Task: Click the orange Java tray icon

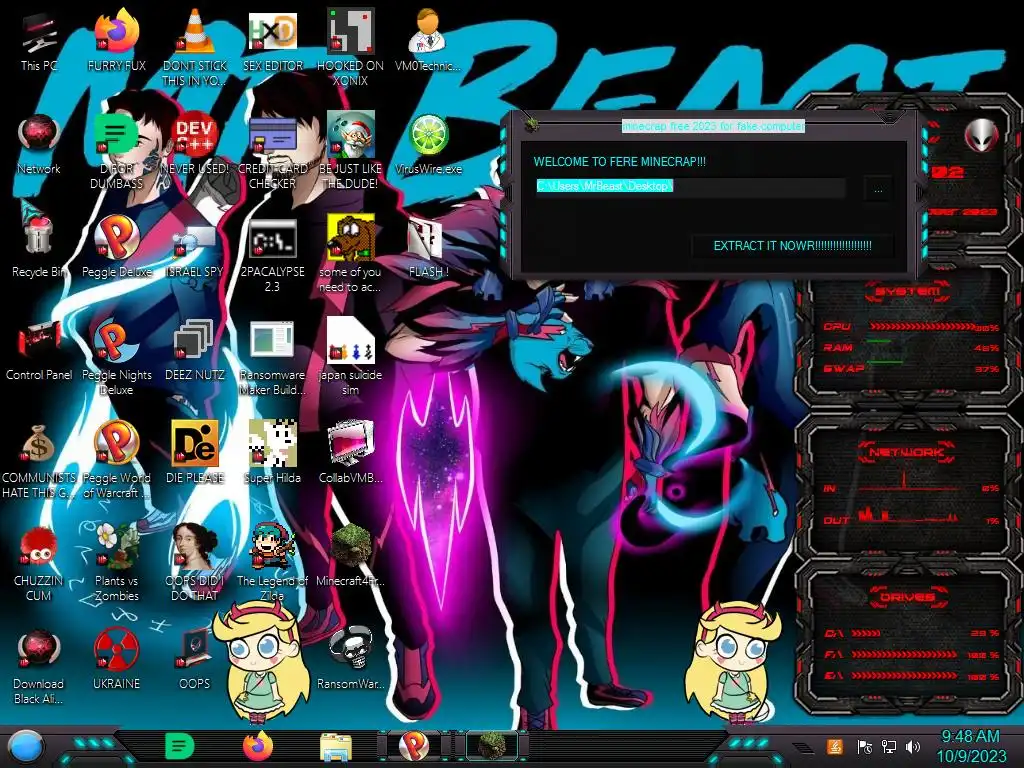Action: [835, 746]
